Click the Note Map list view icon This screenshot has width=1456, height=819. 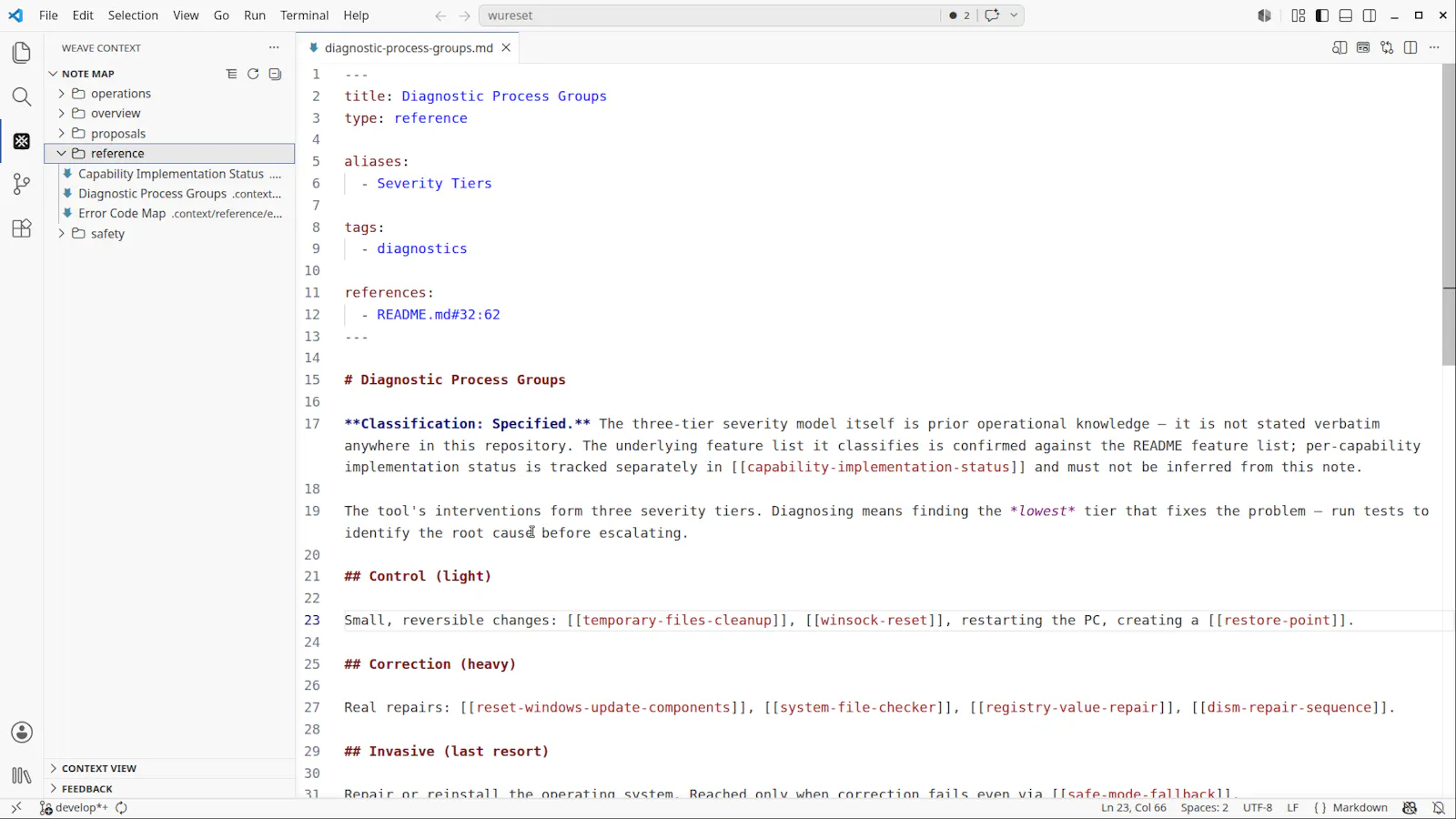click(231, 74)
